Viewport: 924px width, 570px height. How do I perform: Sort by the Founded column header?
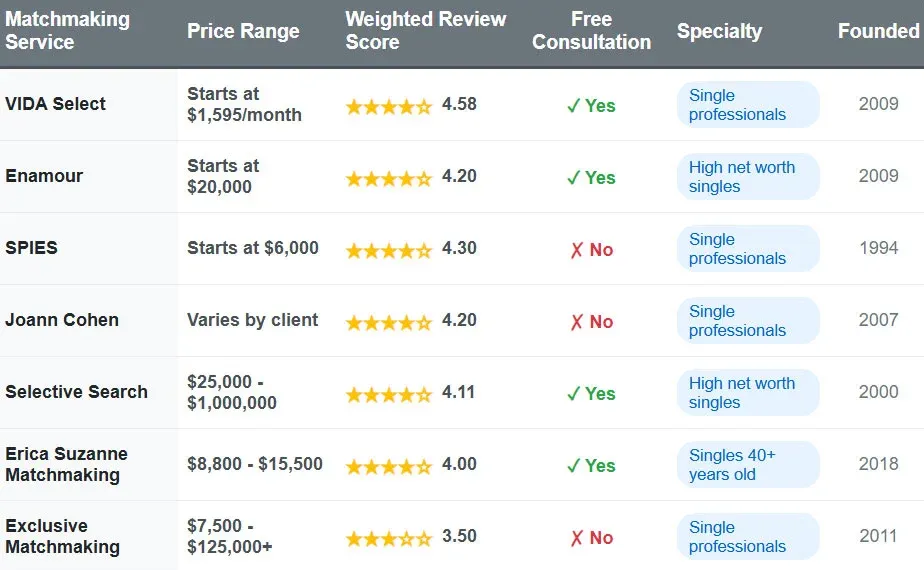pyautogui.click(x=878, y=31)
